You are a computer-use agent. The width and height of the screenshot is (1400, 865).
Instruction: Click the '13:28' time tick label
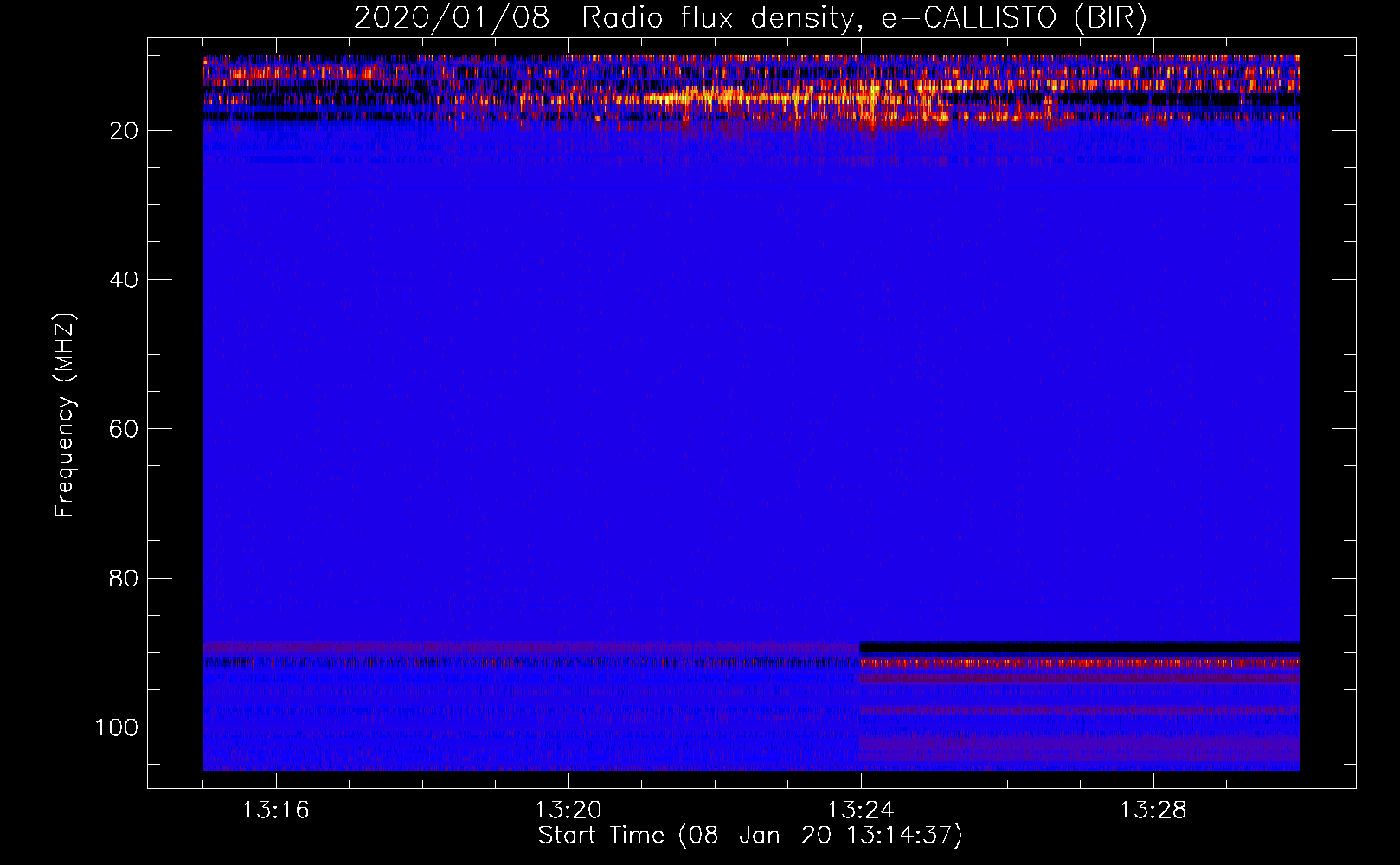1153,811
